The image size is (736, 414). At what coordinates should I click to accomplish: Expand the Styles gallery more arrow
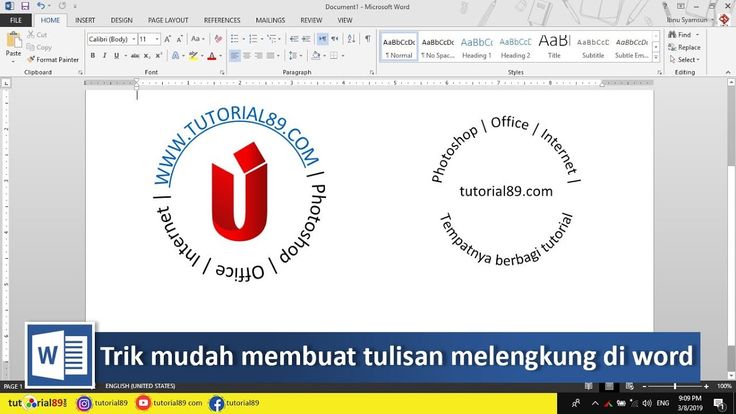pyautogui.click(x=656, y=58)
